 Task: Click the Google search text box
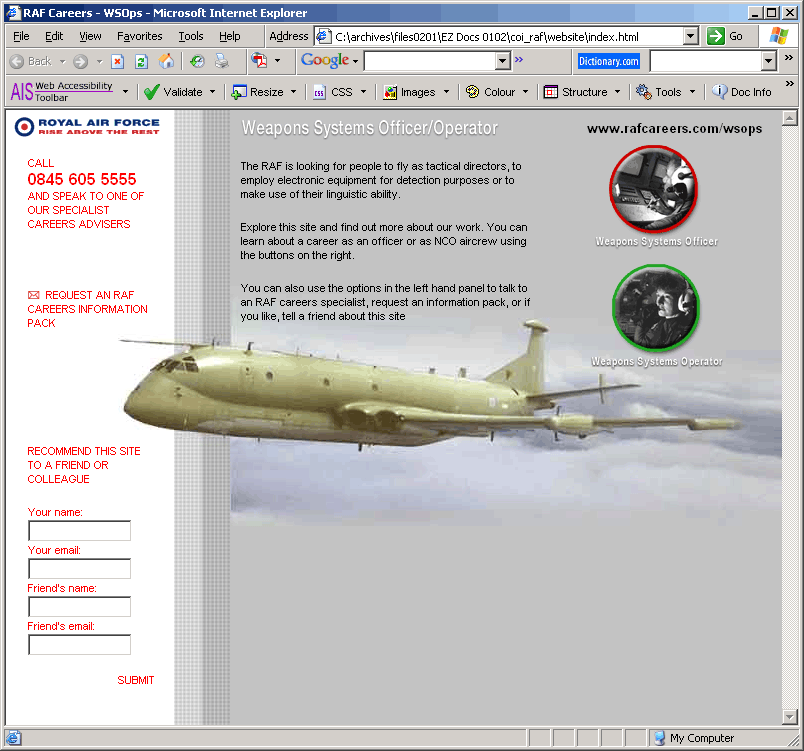click(430, 61)
